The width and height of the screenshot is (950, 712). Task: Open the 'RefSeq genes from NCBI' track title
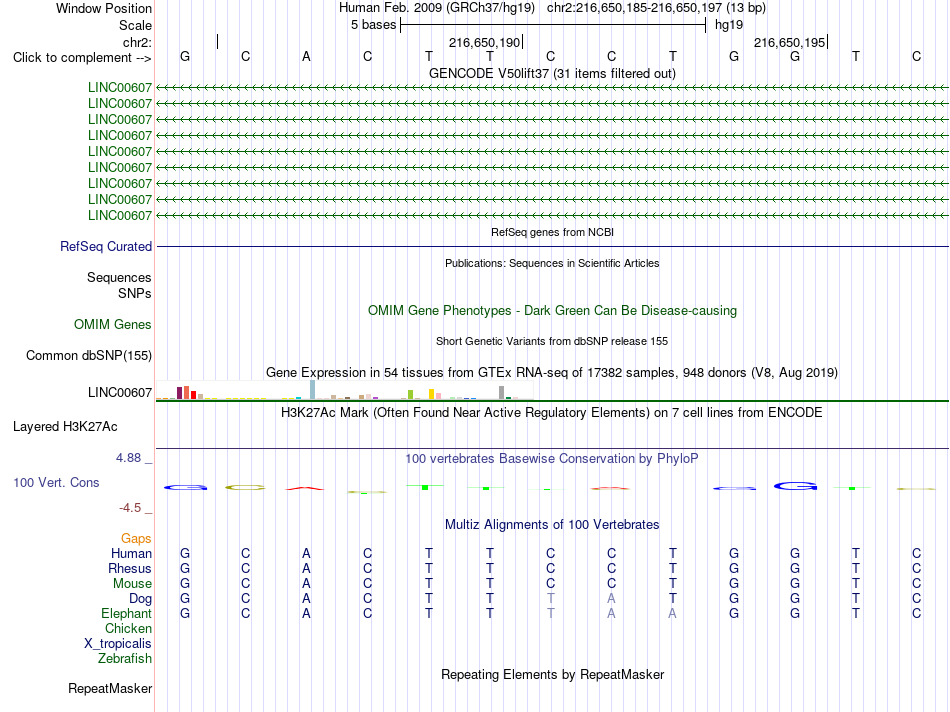(552, 232)
